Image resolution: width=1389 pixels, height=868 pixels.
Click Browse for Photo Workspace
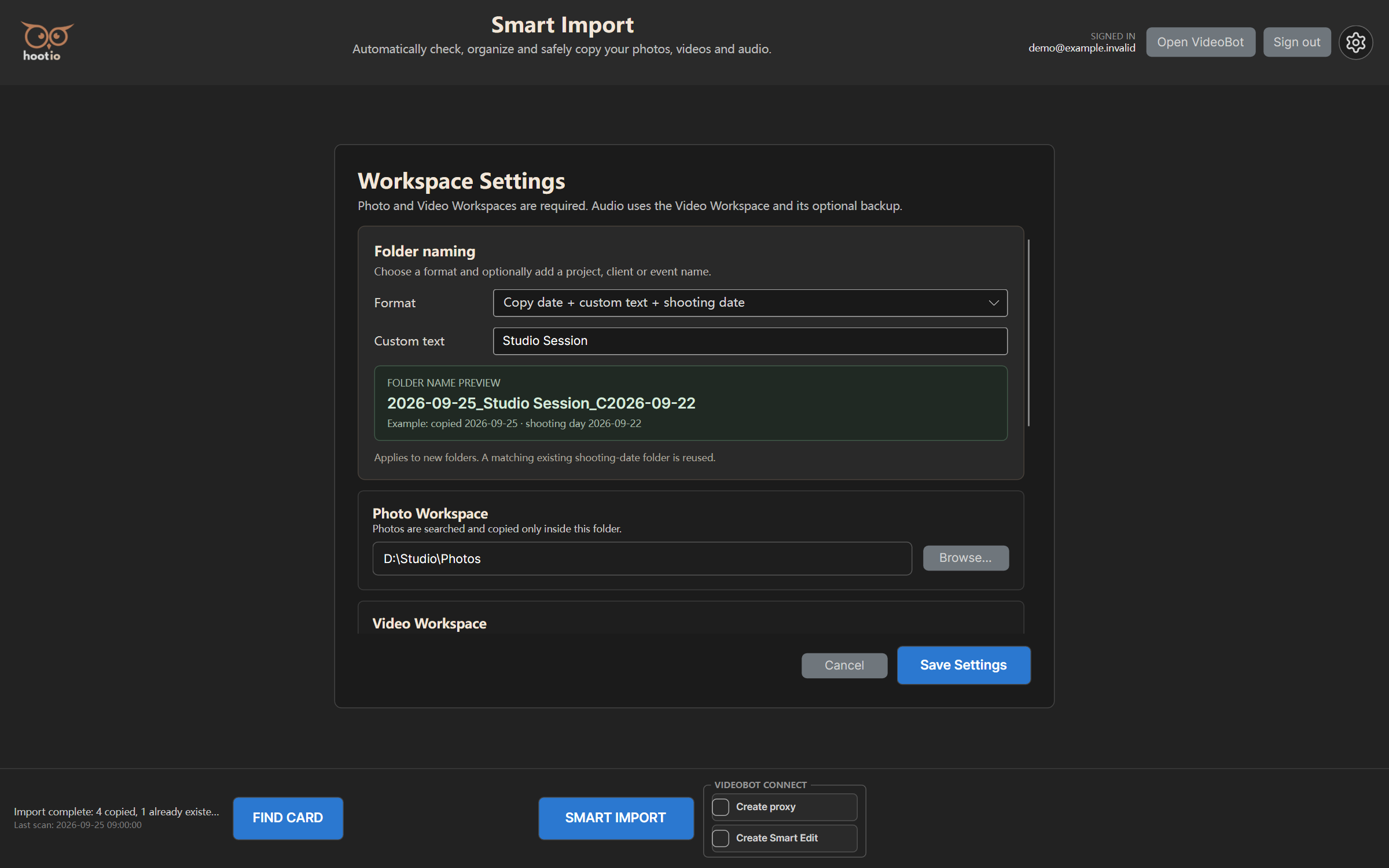[x=966, y=558]
